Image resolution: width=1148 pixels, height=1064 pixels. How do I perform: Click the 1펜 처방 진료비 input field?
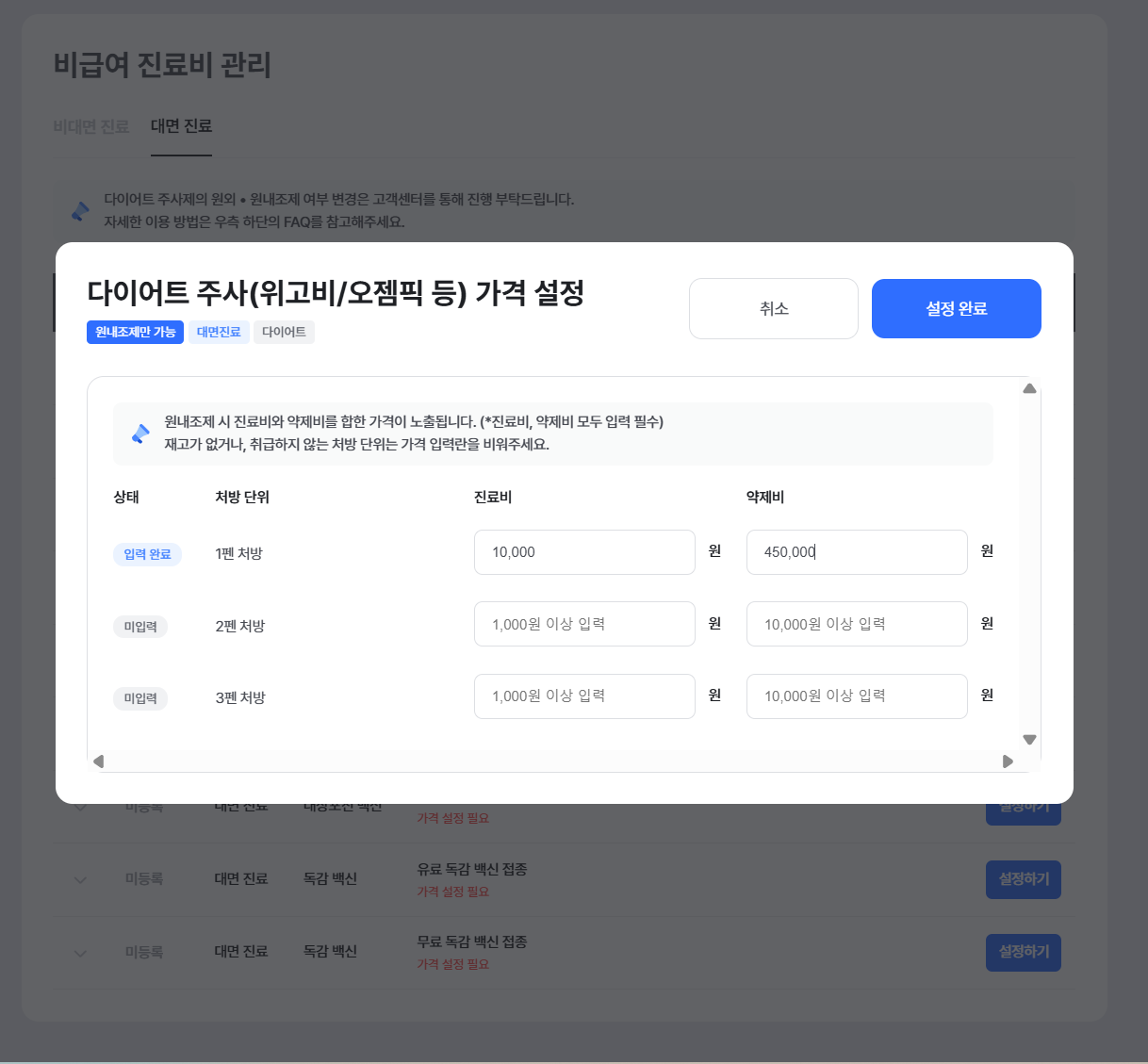[584, 552]
